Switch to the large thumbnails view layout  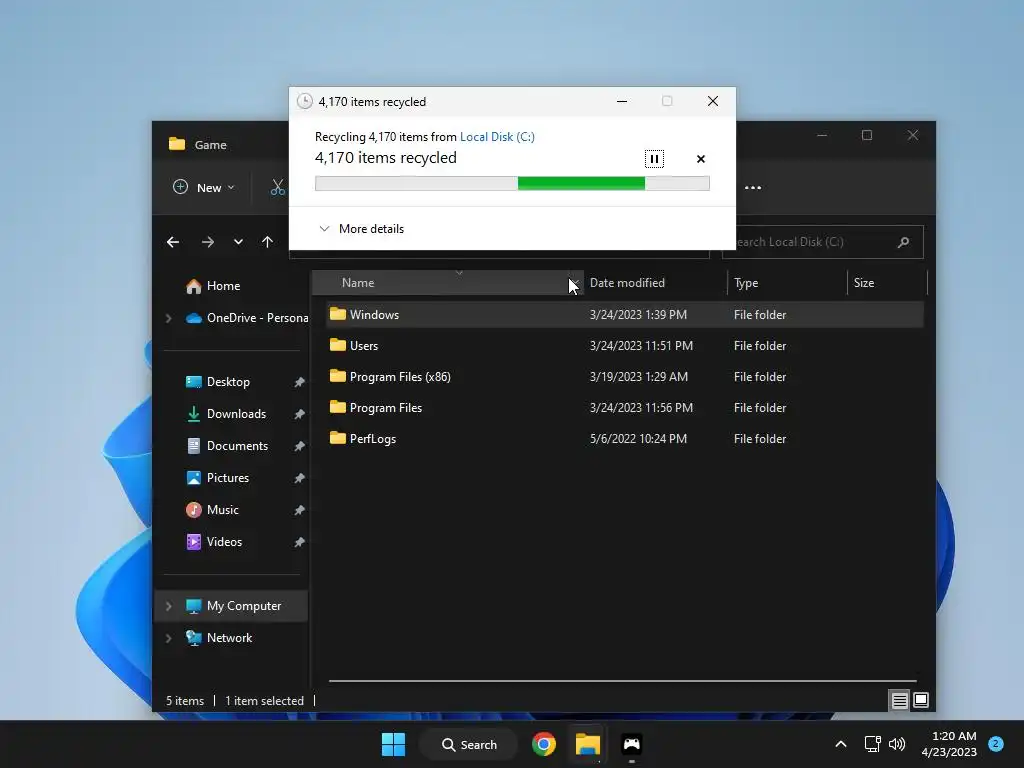coord(921,701)
